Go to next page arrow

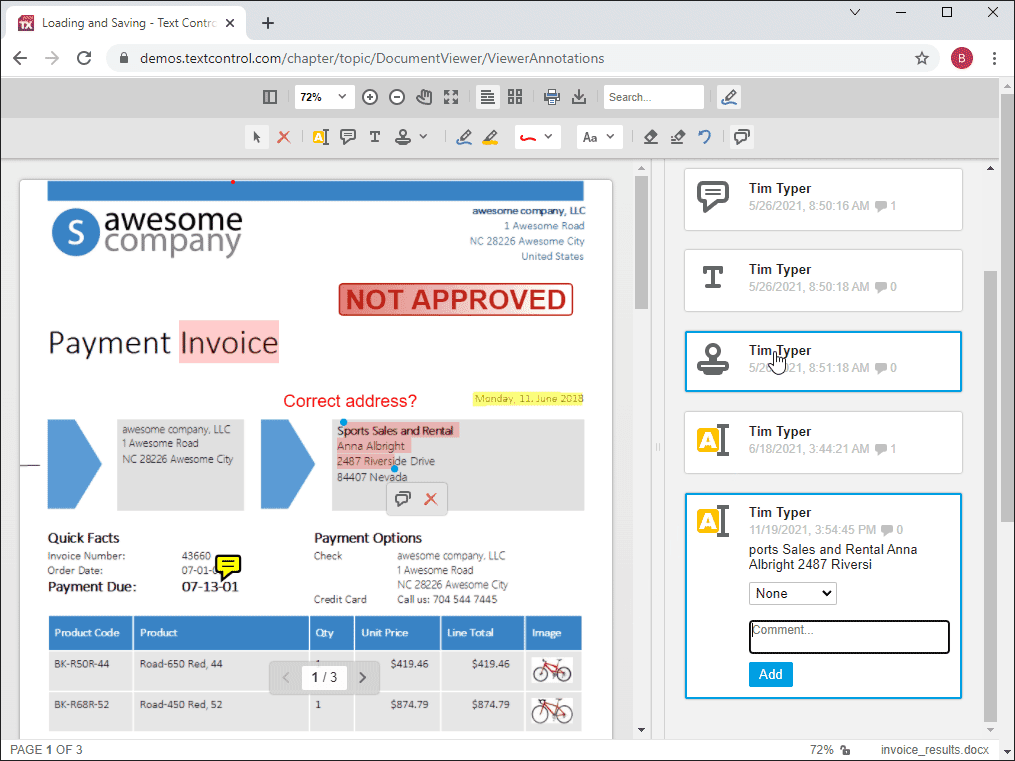tap(362, 678)
